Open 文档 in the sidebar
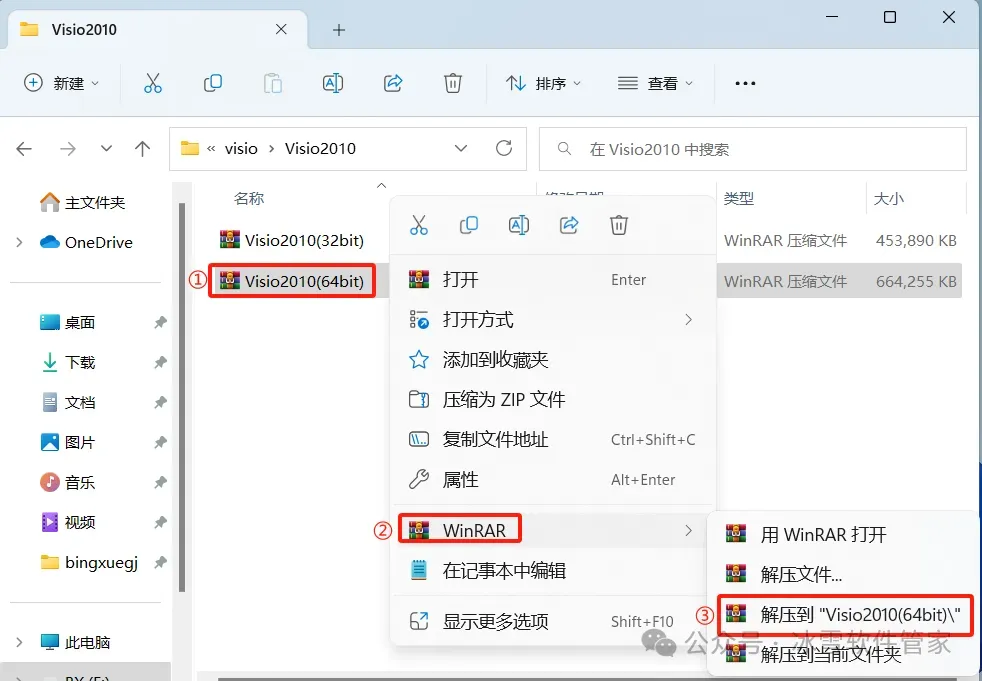982x681 pixels. [80, 402]
